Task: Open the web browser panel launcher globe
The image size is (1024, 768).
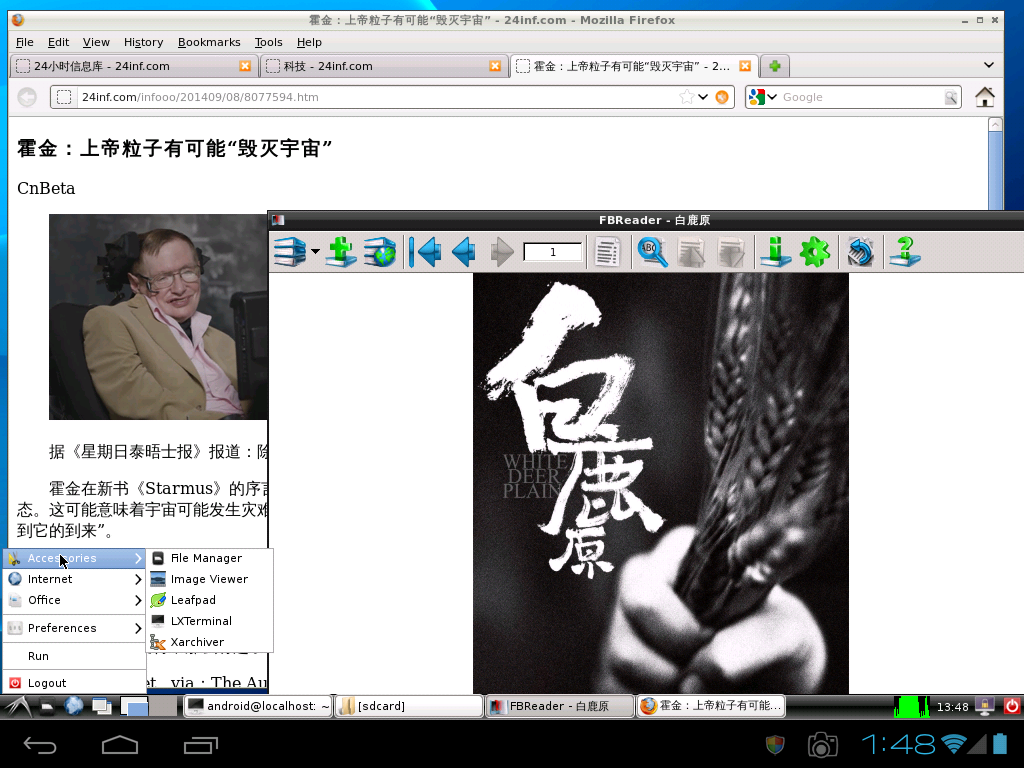Action: click(x=74, y=706)
